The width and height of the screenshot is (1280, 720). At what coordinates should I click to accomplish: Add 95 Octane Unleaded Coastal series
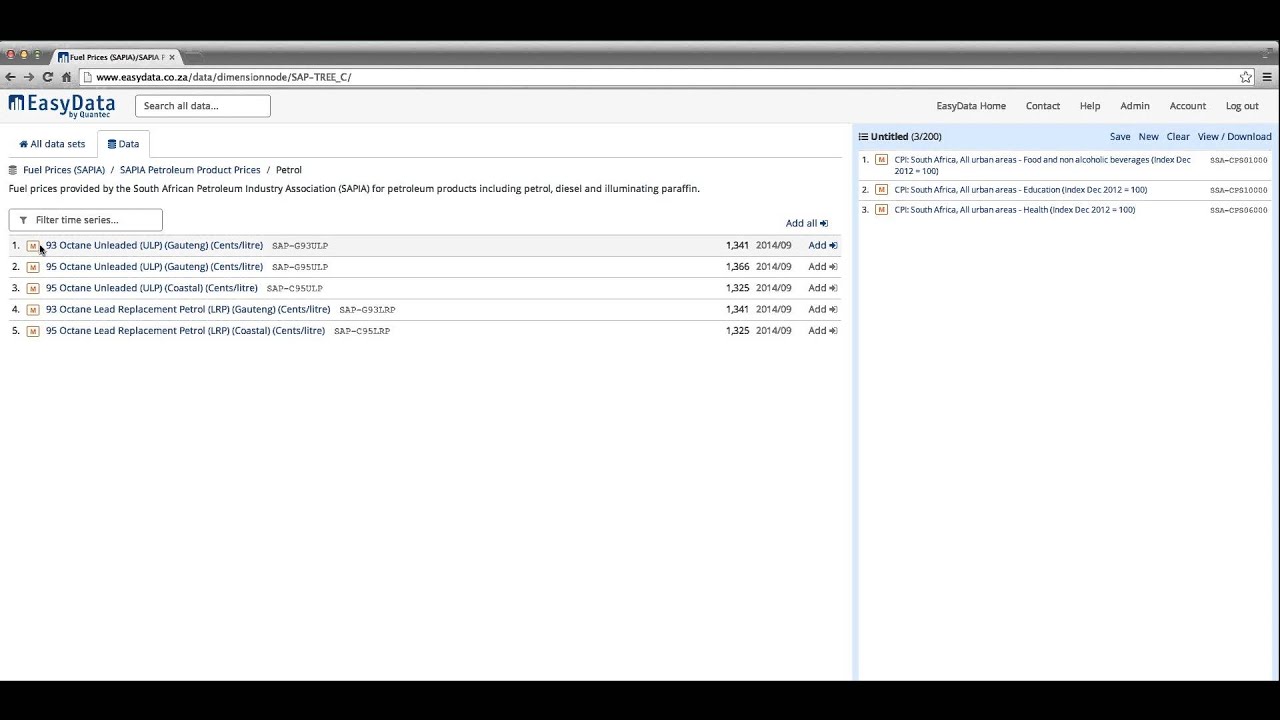823,288
